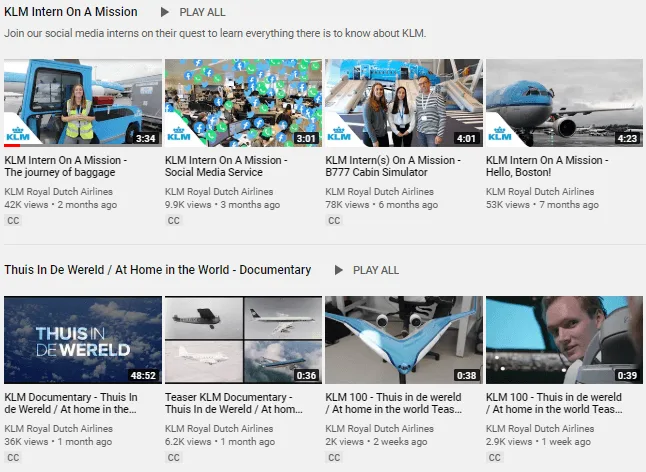646x472 pixels.
Task: Click '6.2K views • 1 month ago' text
Action: coord(220,442)
